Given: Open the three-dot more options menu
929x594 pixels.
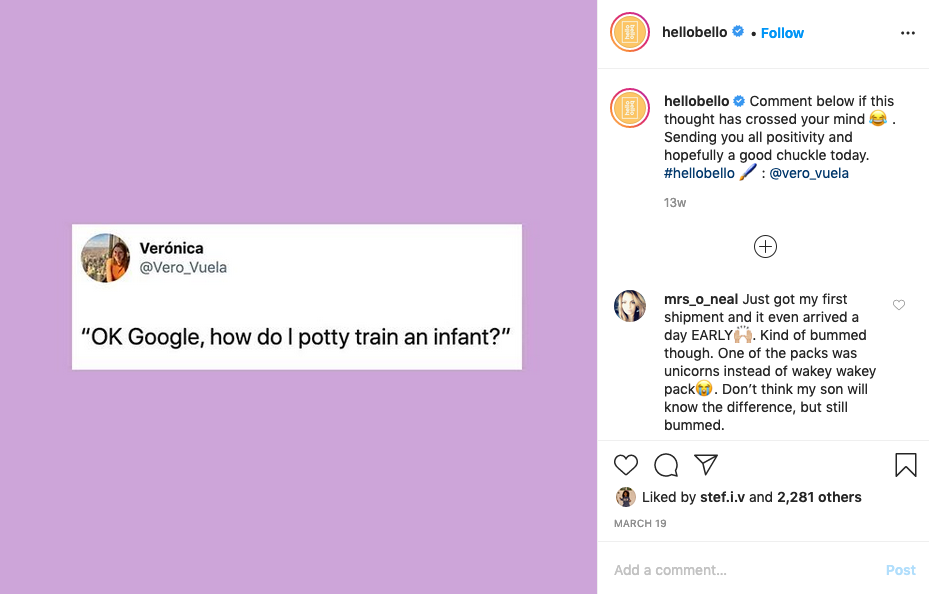Looking at the screenshot, I should [907, 33].
